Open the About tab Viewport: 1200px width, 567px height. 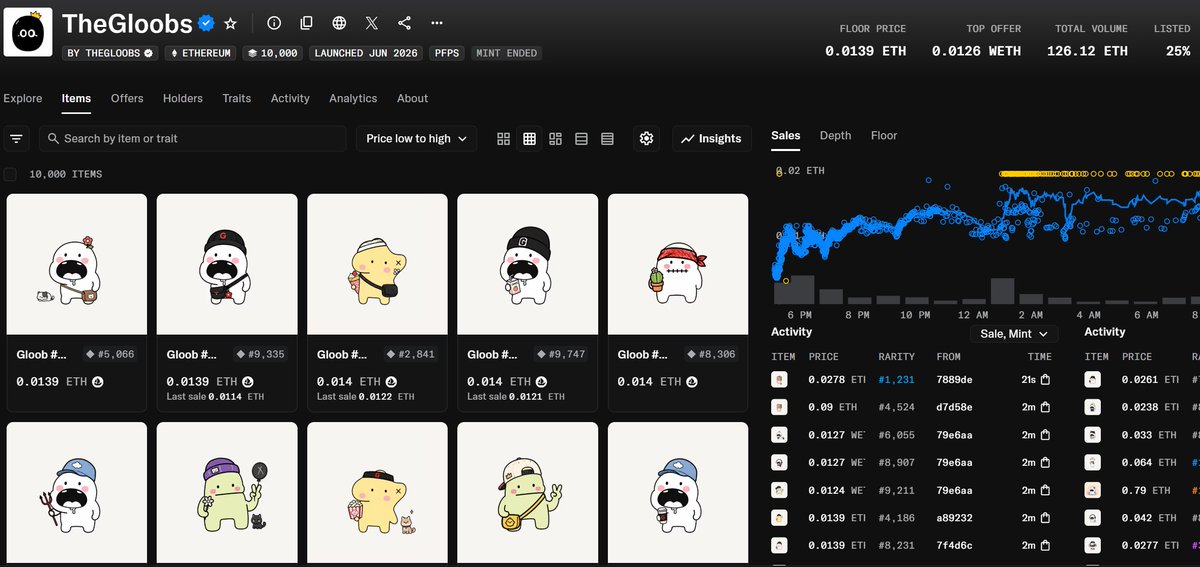click(x=412, y=98)
